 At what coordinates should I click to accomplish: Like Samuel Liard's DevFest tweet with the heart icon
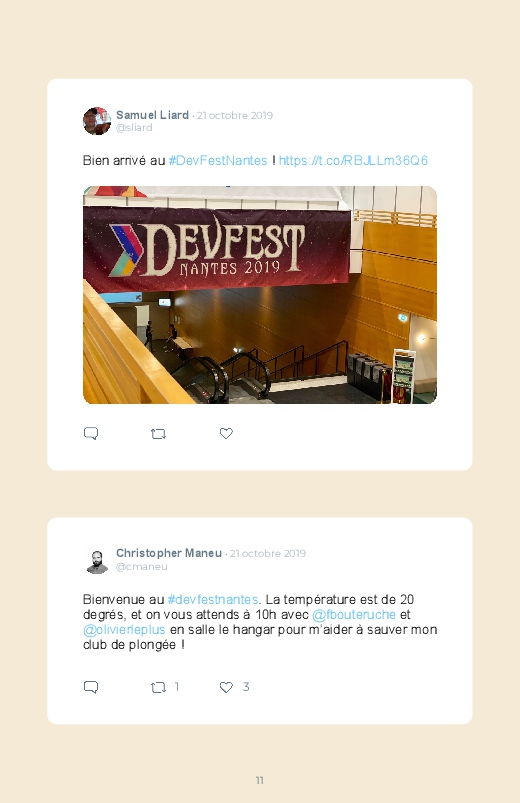pyautogui.click(x=226, y=433)
